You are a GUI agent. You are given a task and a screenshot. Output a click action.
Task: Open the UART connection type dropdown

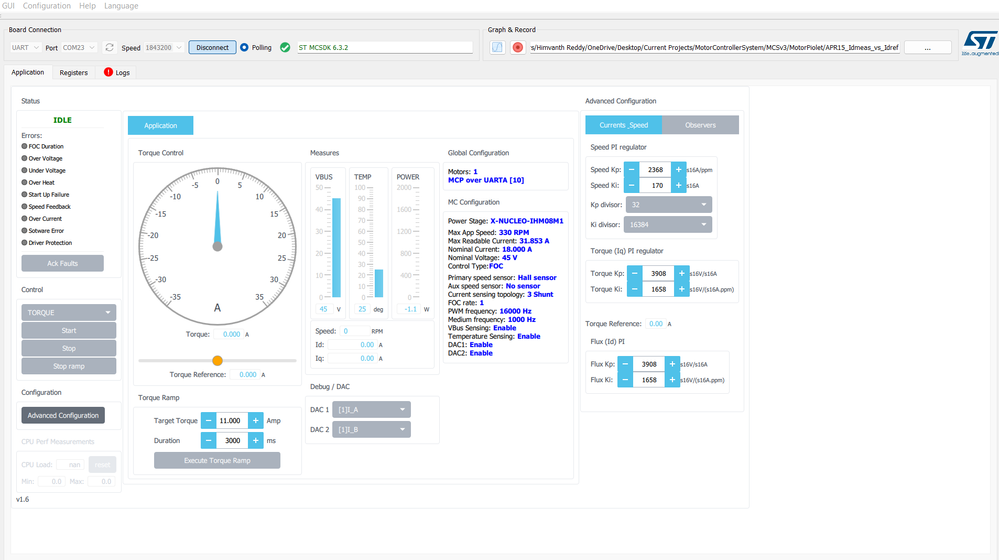click(x=25, y=47)
